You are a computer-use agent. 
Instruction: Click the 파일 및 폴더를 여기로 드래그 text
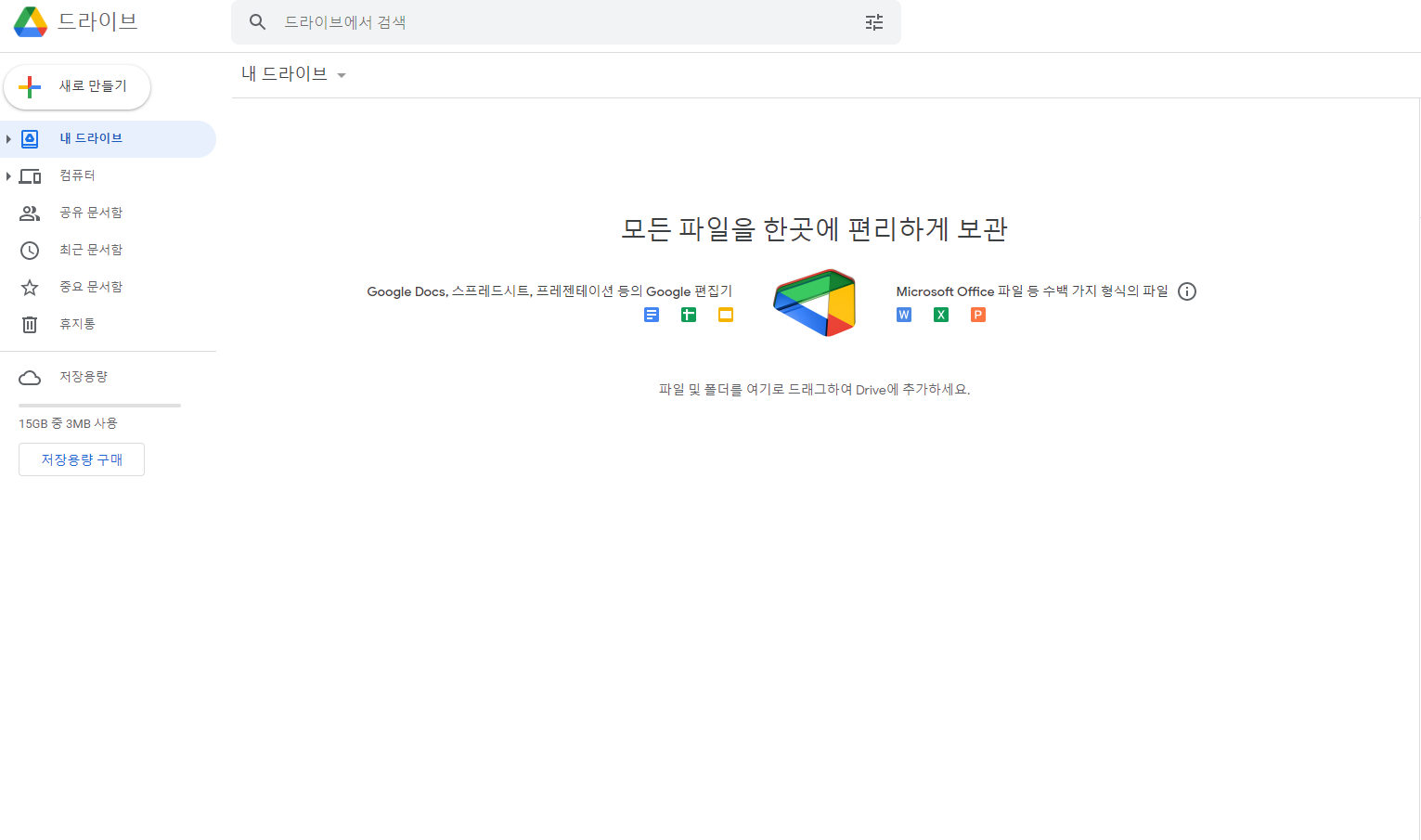pyautogui.click(x=814, y=390)
